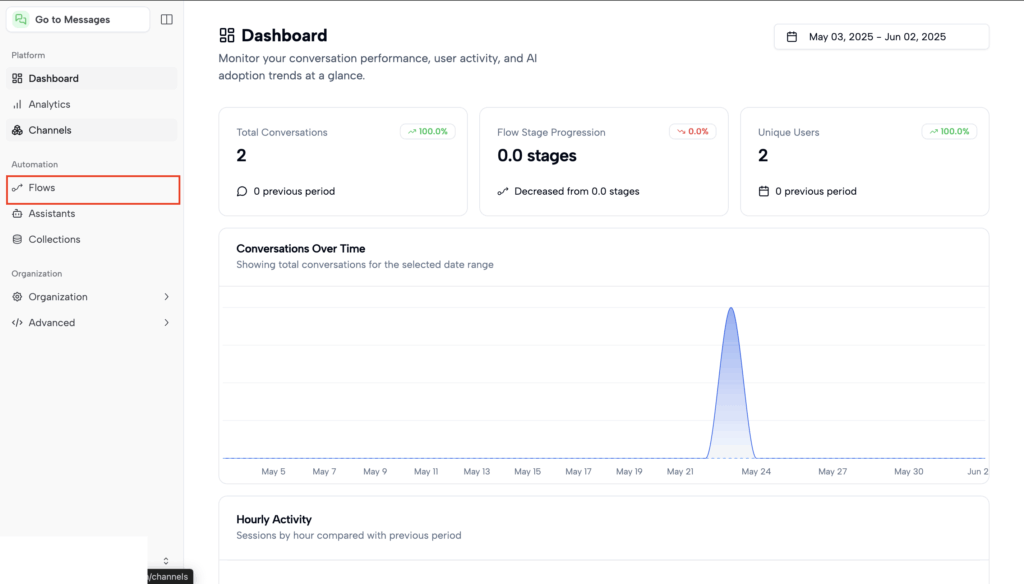Viewport: 1024px width, 584px height.
Task: Expand the Organization submenu chevron
Action: pyautogui.click(x=166, y=297)
